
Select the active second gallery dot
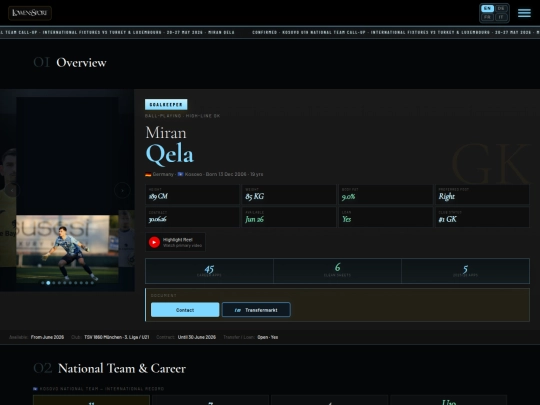click(48, 283)
